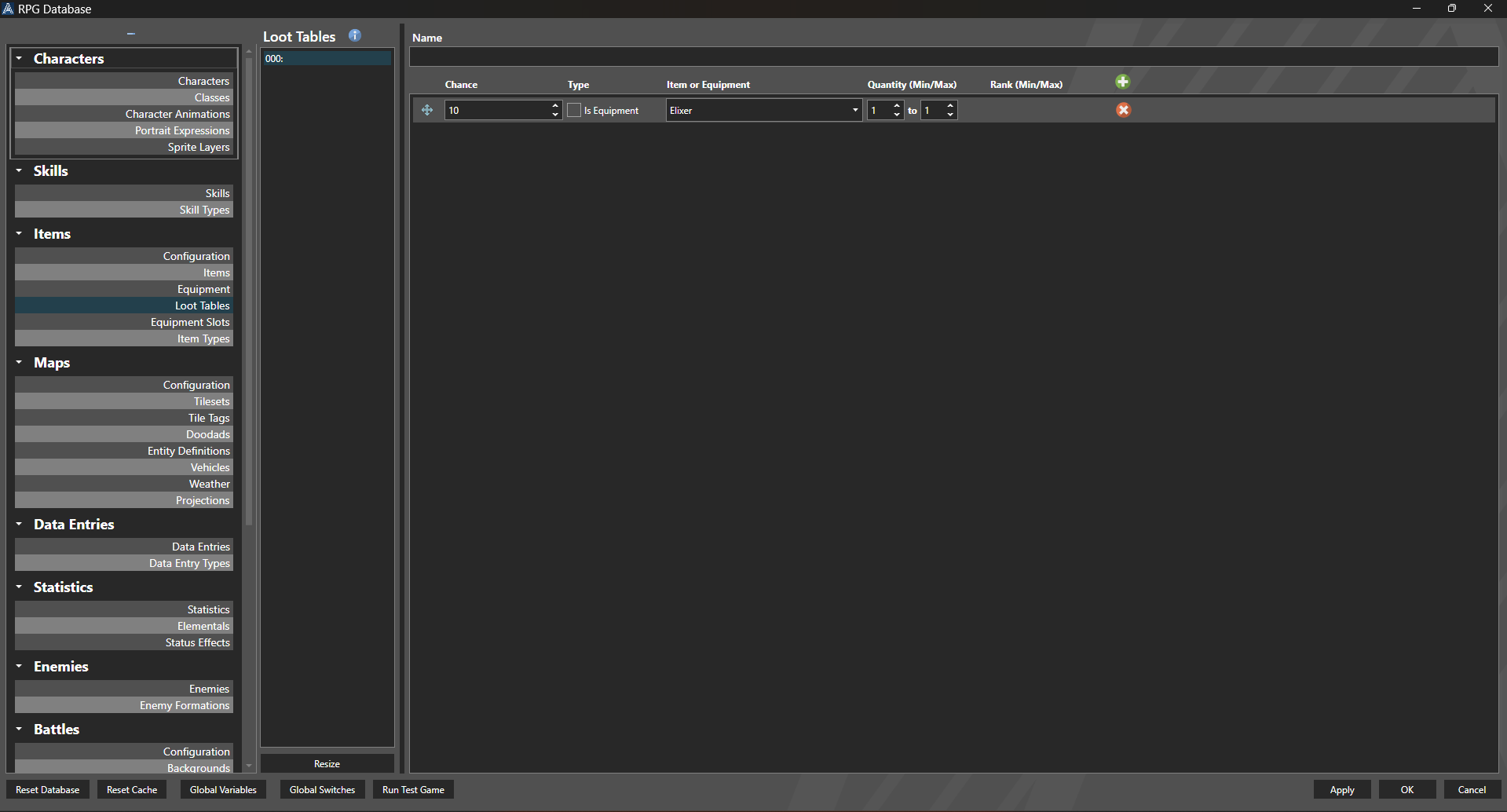
Task: Collapse the Maps section
Action: (x=20, y=363)
